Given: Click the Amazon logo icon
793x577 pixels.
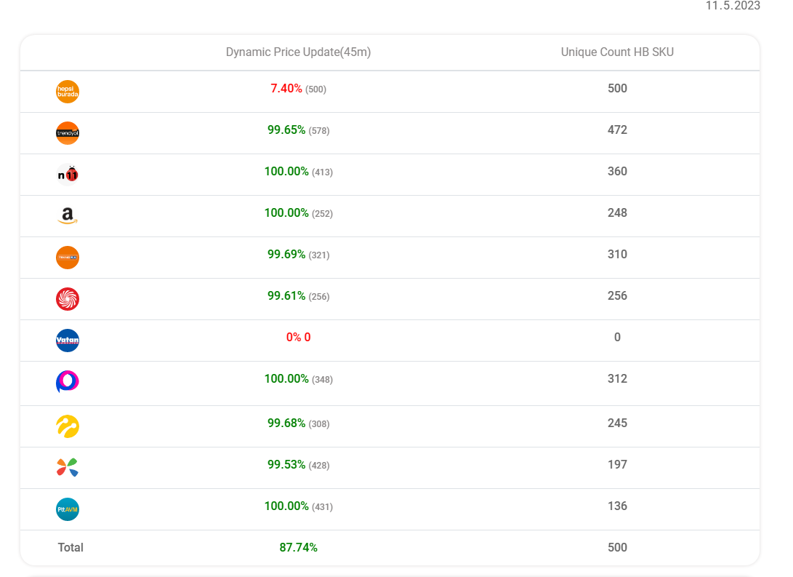Looking at the screenshot, I should 67,216.
